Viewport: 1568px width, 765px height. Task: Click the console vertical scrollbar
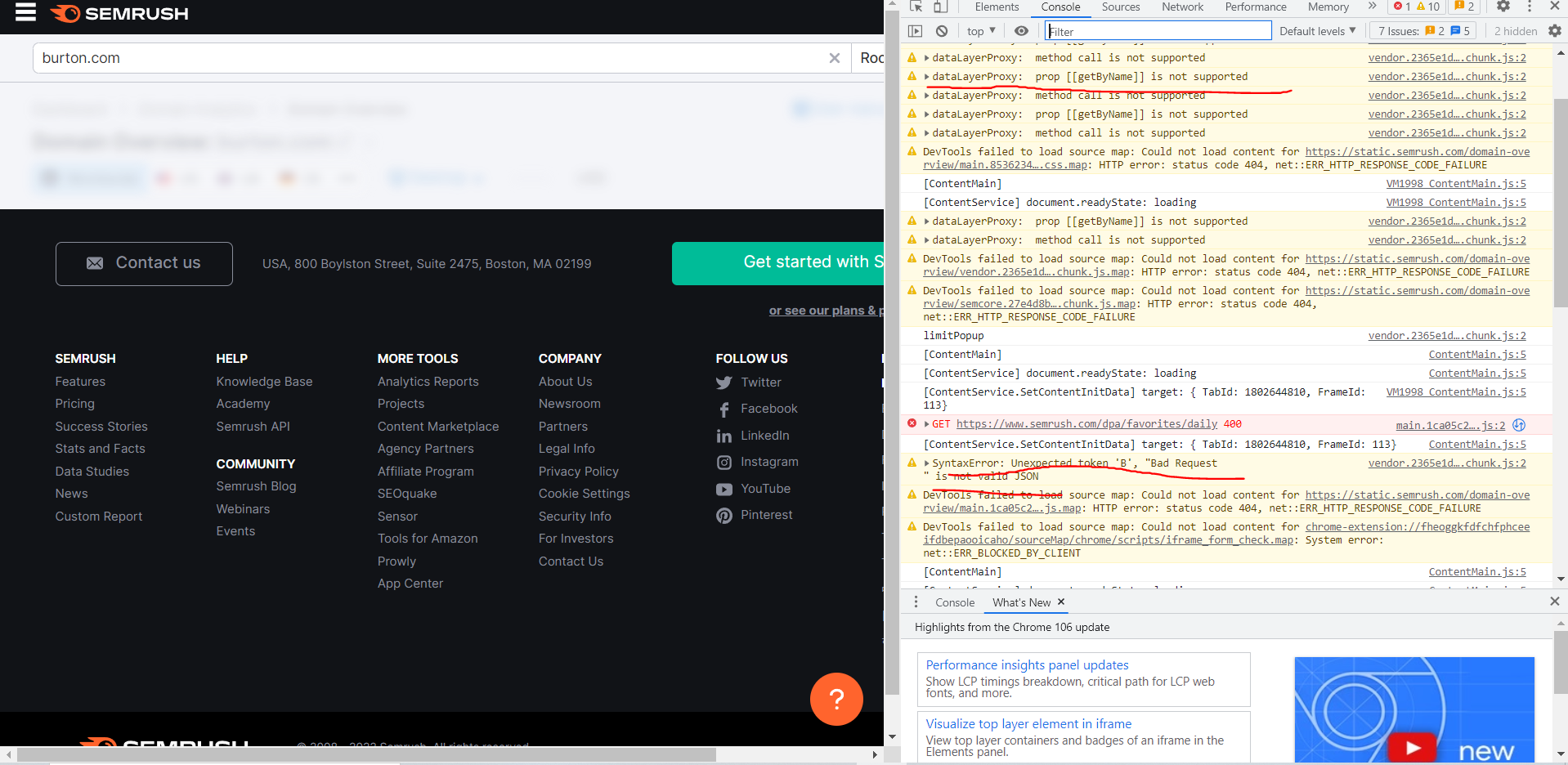1561,204
